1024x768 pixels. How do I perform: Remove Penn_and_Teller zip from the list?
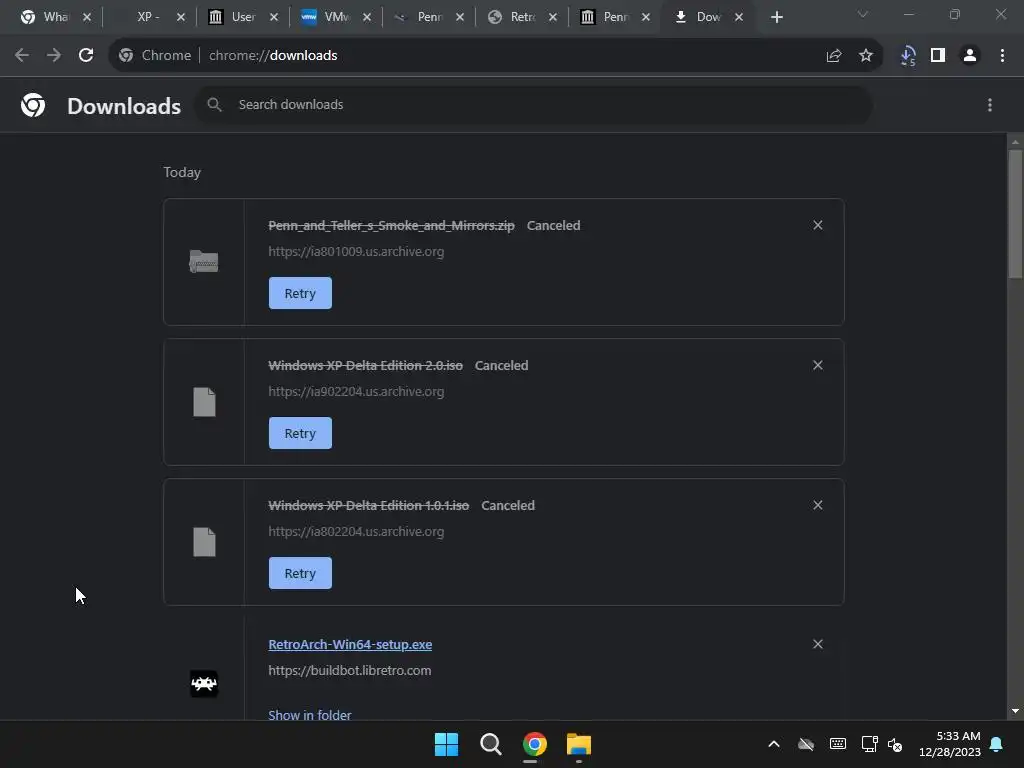tap(818, 225)
